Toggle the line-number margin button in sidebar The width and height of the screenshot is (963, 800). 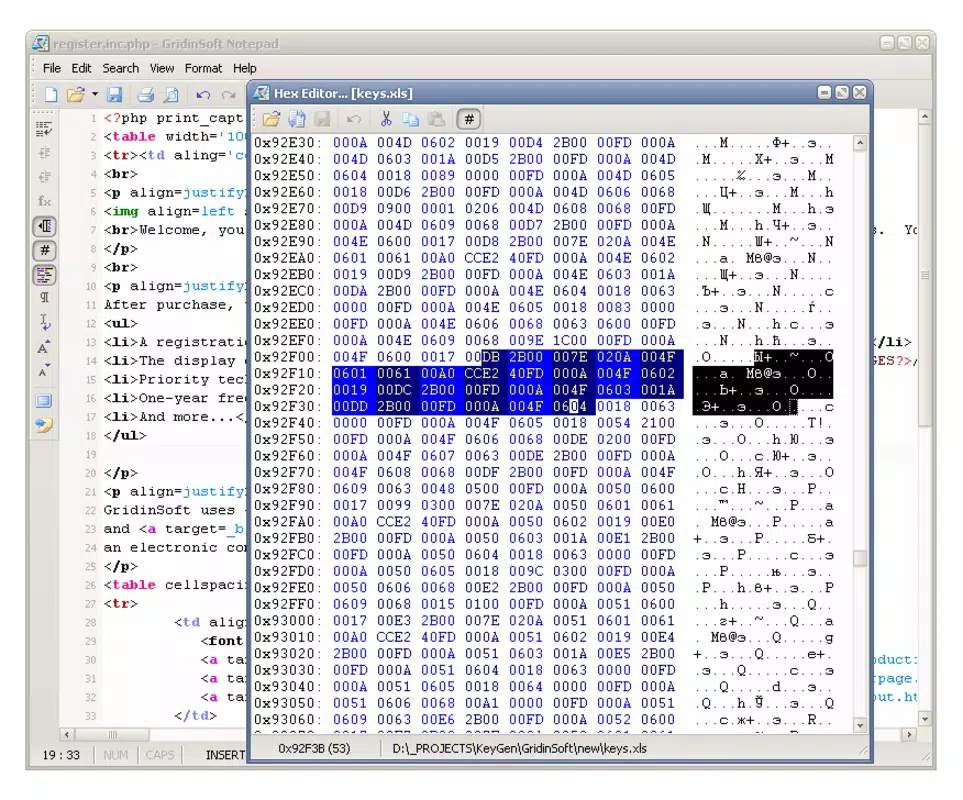(x=44, y=227)
